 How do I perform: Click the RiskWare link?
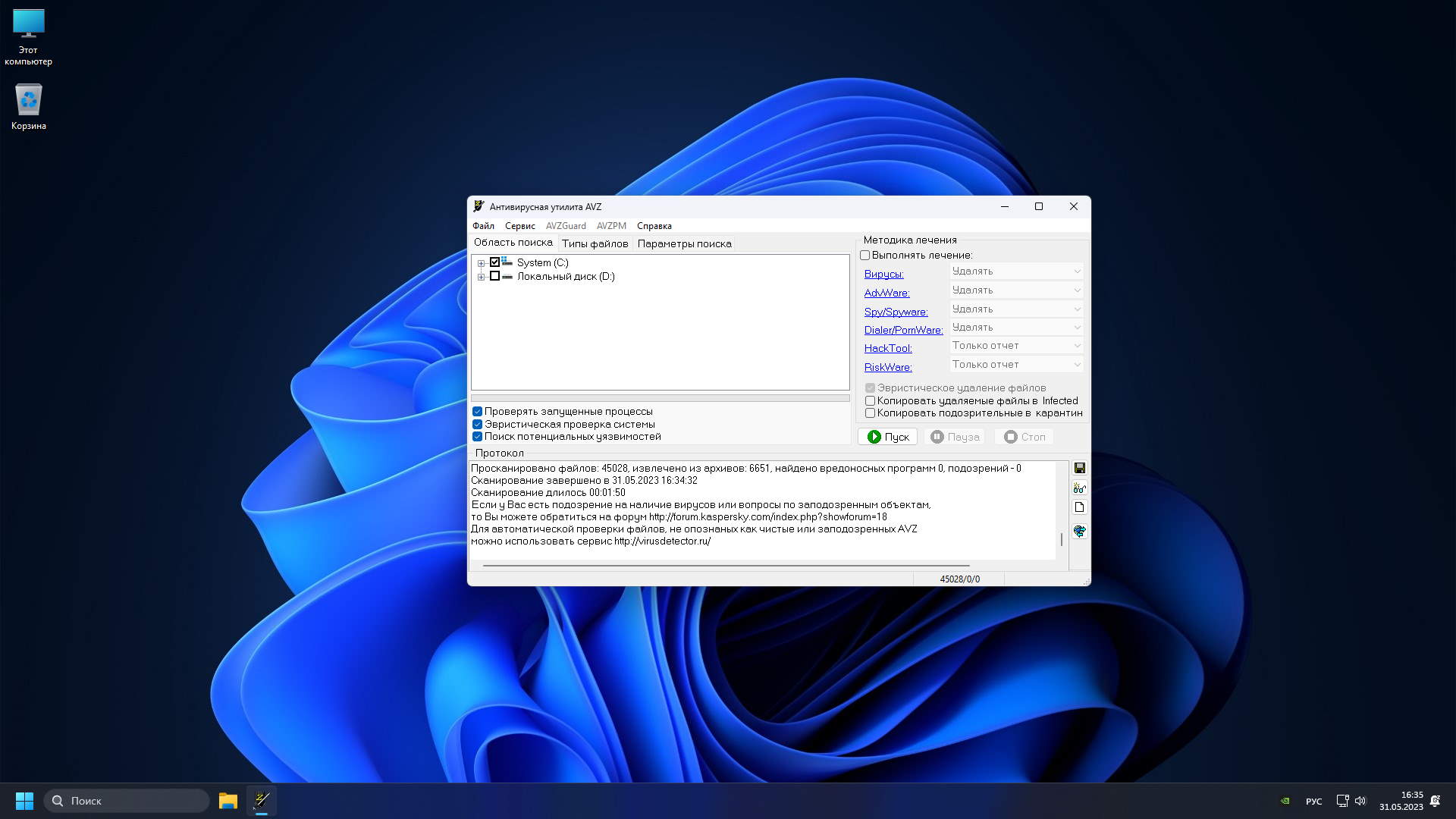pos(888,367)
